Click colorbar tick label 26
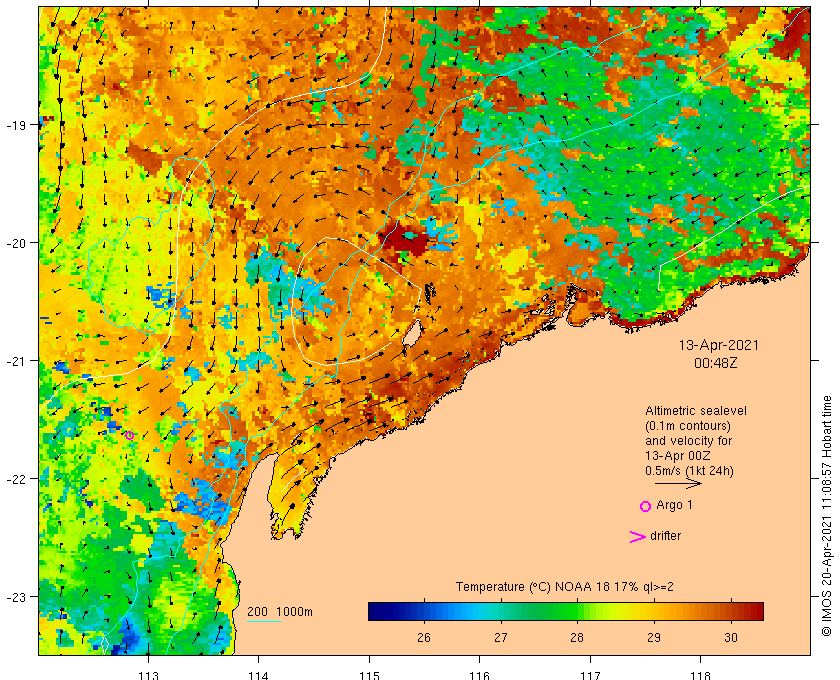This screenshot has height=680, width=840. [x=424, y=638]
